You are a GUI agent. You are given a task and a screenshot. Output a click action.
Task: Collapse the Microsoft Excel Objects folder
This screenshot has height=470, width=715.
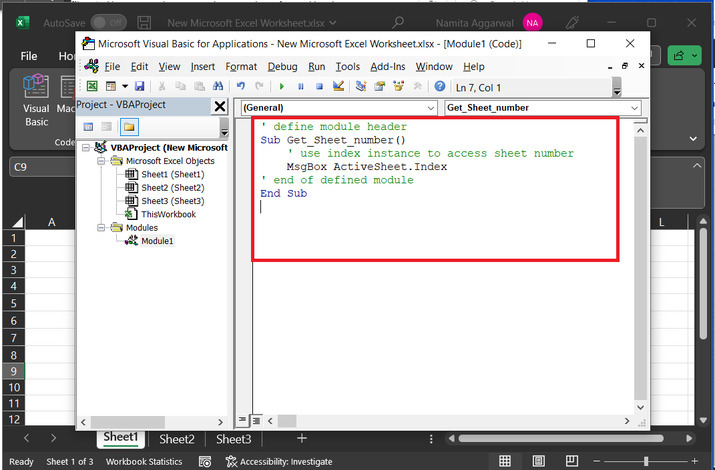click(x=102, y=161)
